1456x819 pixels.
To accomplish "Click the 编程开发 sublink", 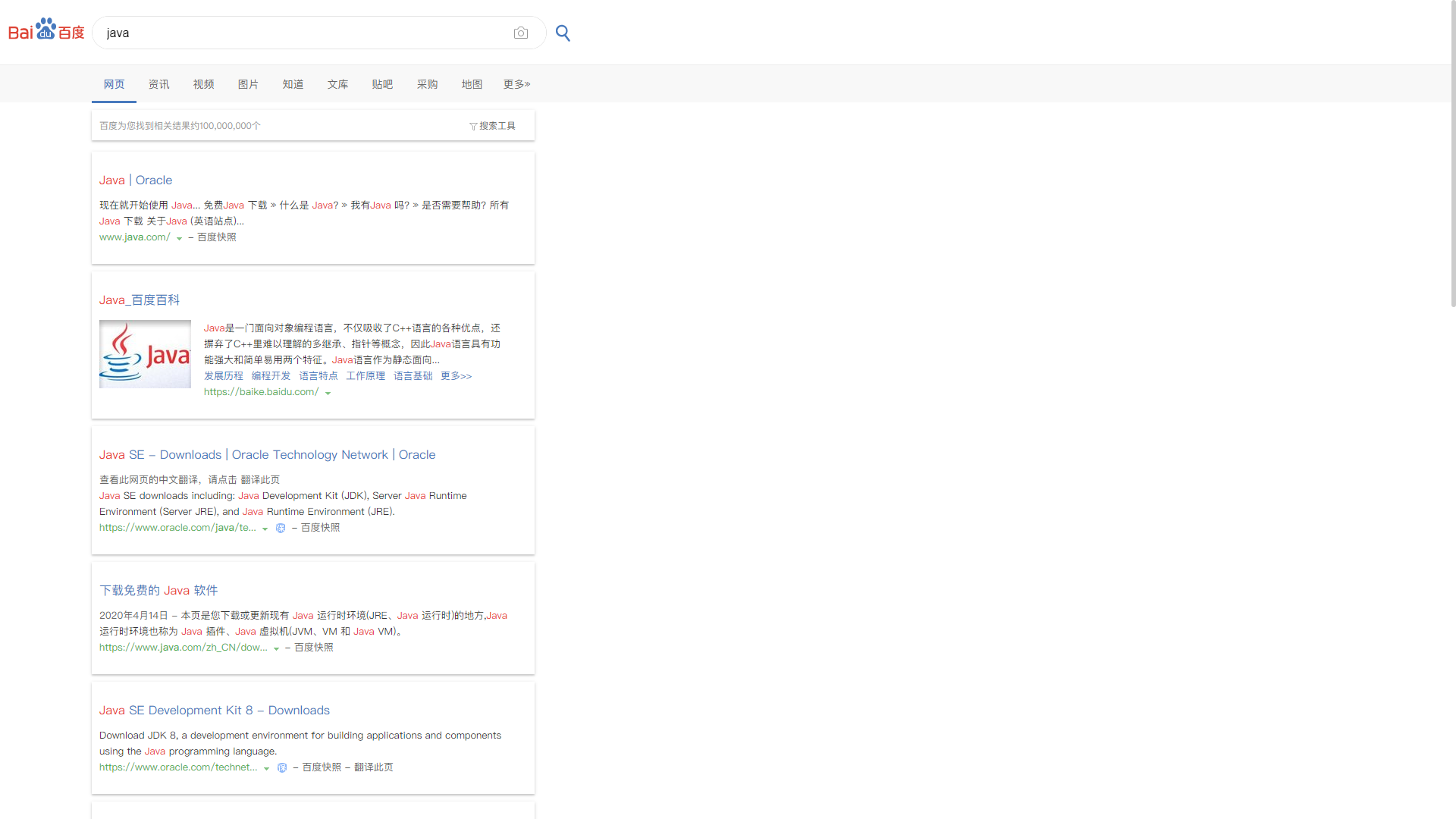I will pos(271,376).
